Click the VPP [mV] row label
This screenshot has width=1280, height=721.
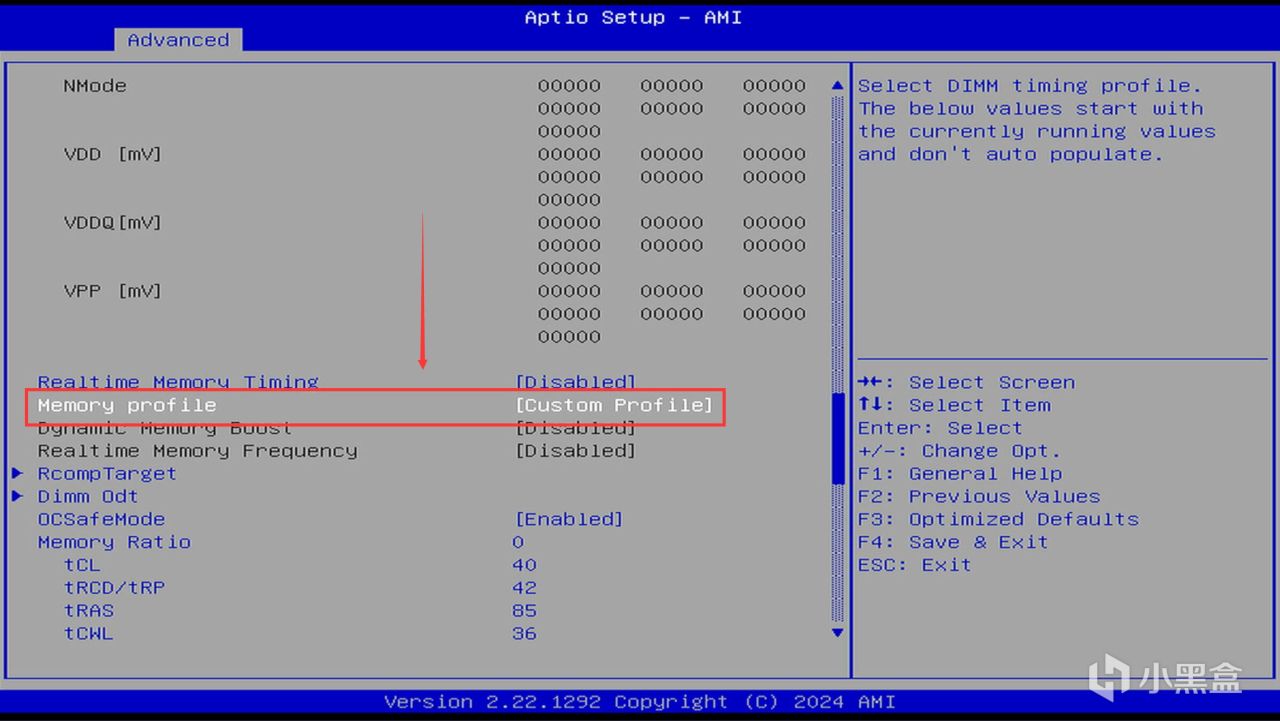pos(112,291)
